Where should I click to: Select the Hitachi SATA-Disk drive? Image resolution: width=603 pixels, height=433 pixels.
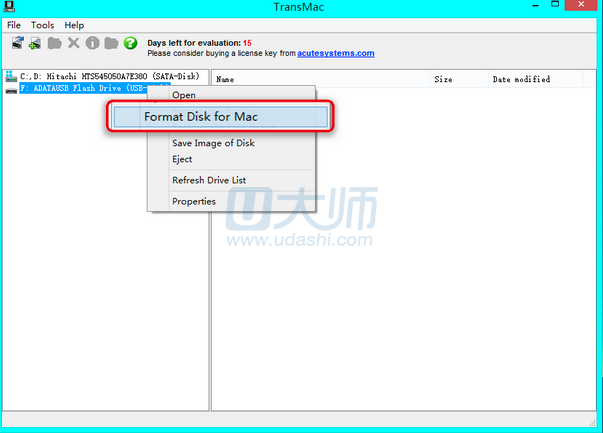click(x=109, y=76)
